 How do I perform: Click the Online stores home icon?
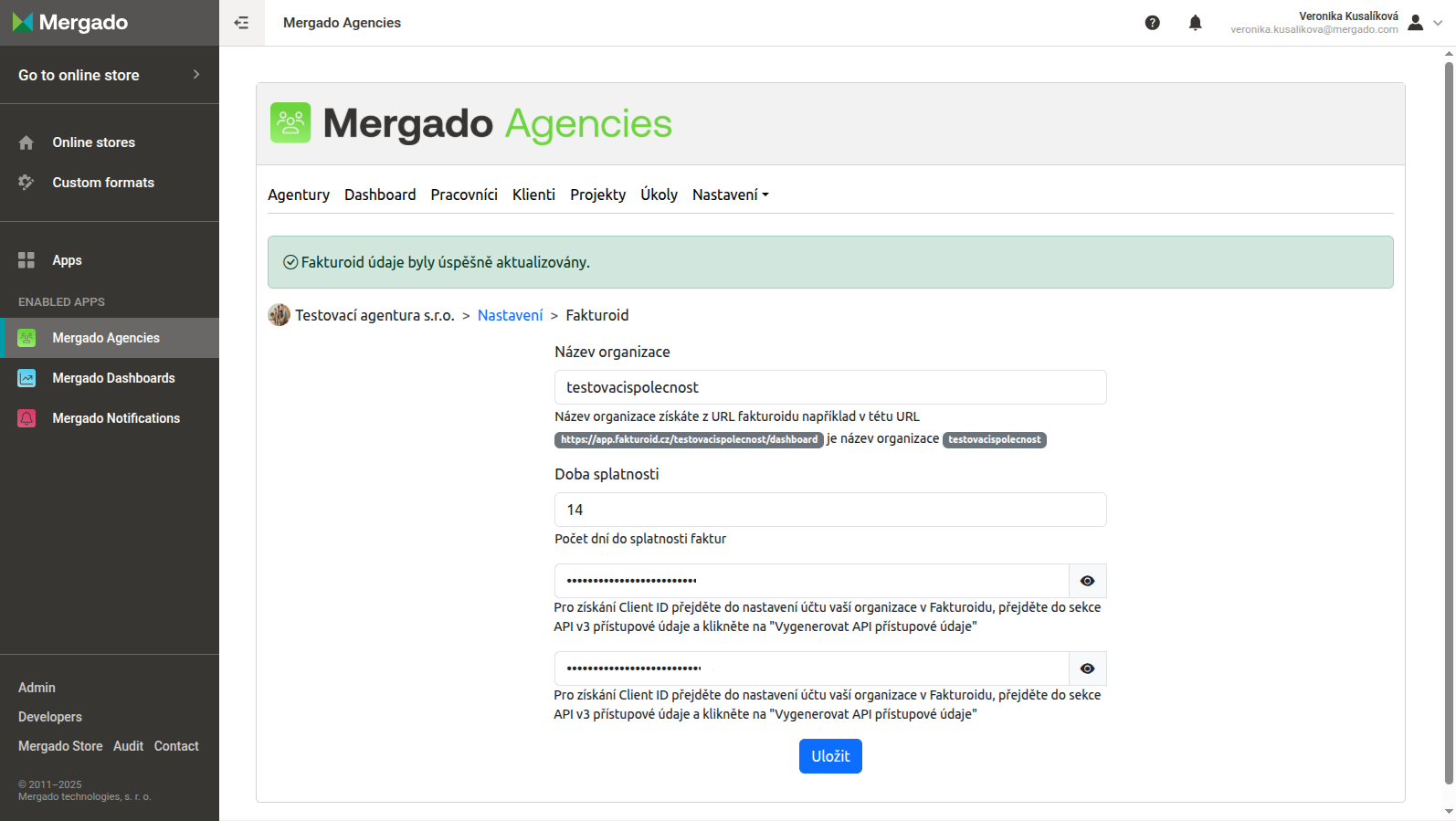click(26, 142)
